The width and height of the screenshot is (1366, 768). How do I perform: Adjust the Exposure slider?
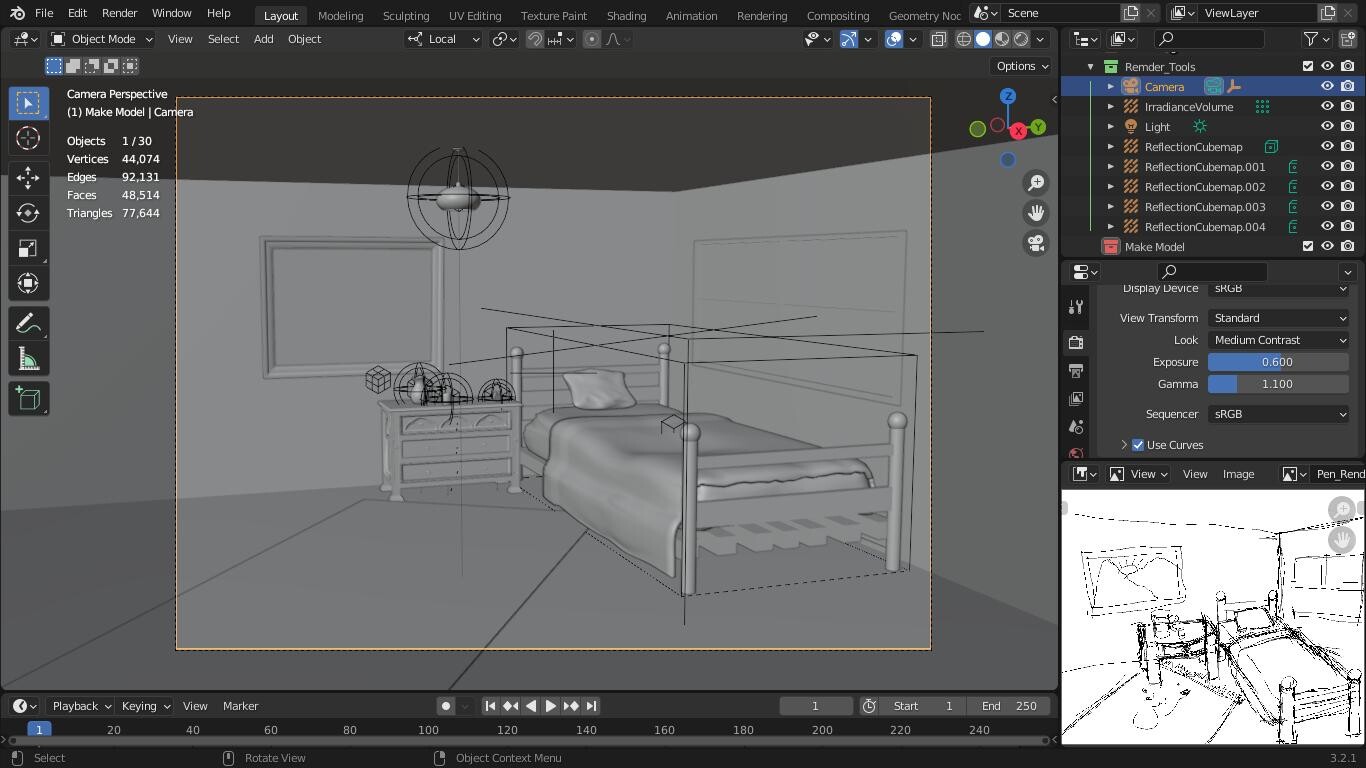(1278, 362)
